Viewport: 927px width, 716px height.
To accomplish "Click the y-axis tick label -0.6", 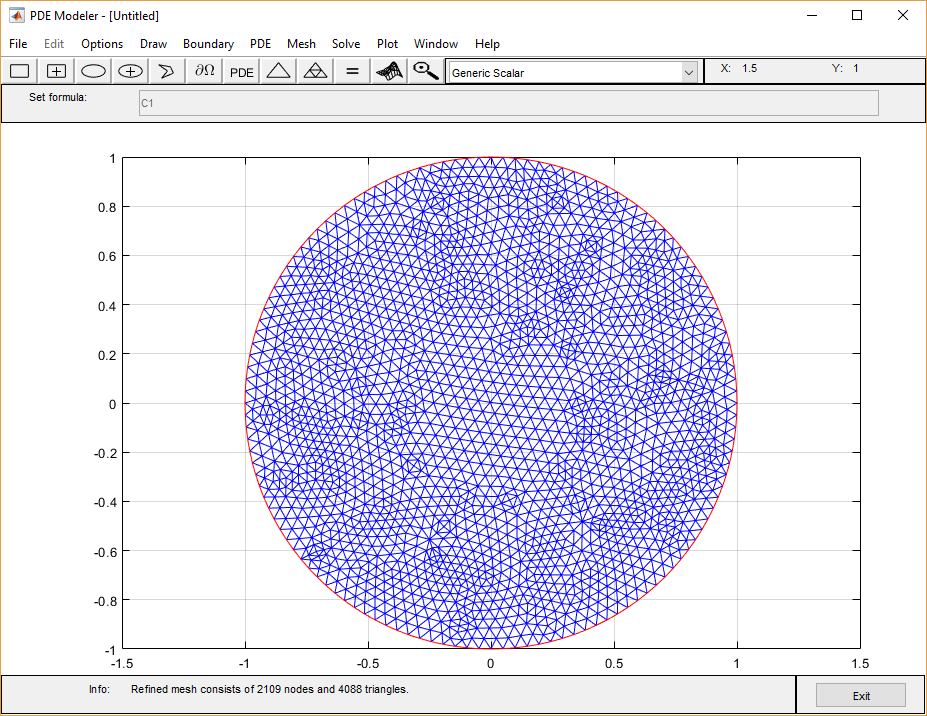I will tap(105, 552).
